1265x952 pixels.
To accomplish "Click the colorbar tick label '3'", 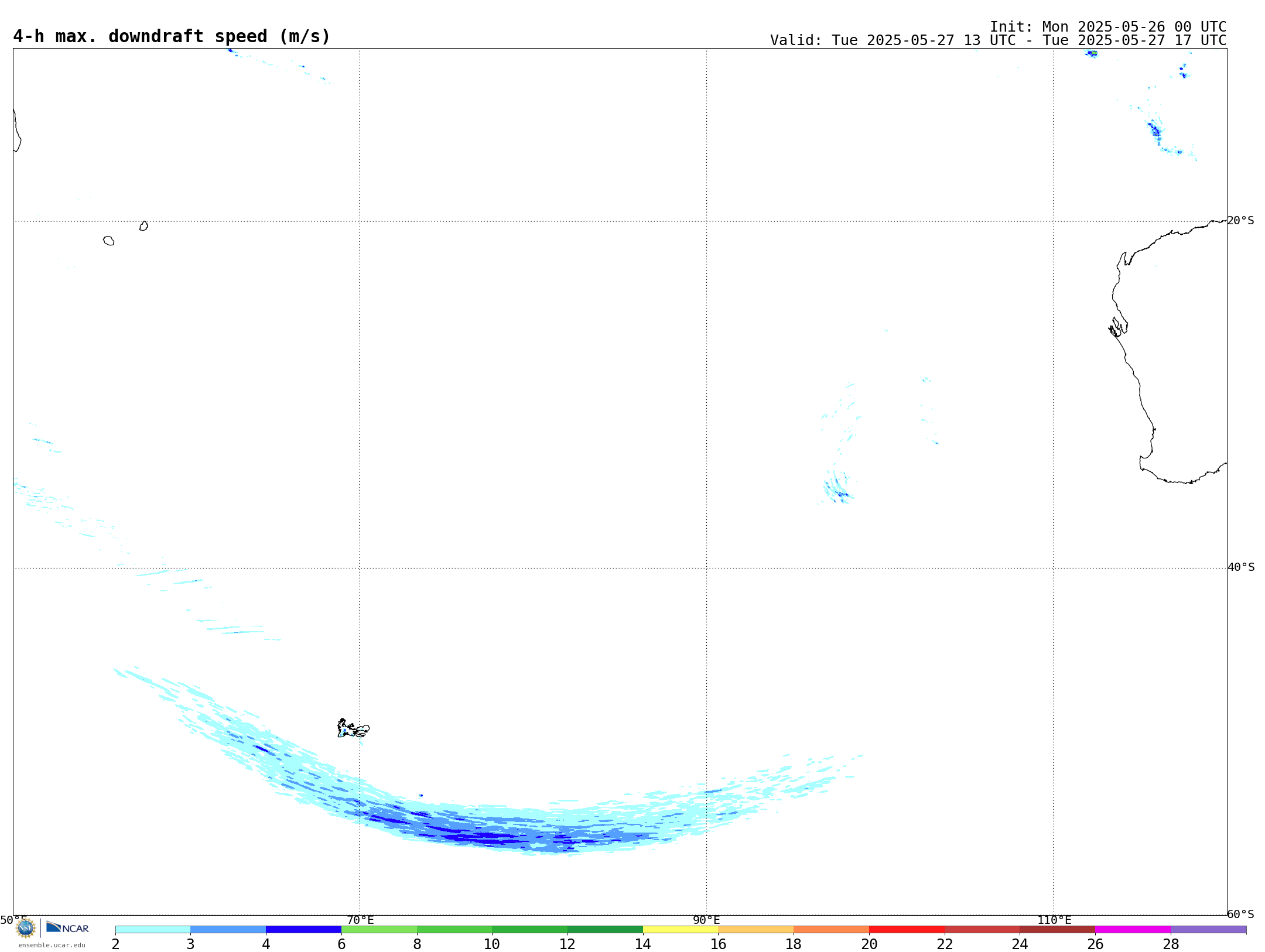I will [190, 944].
